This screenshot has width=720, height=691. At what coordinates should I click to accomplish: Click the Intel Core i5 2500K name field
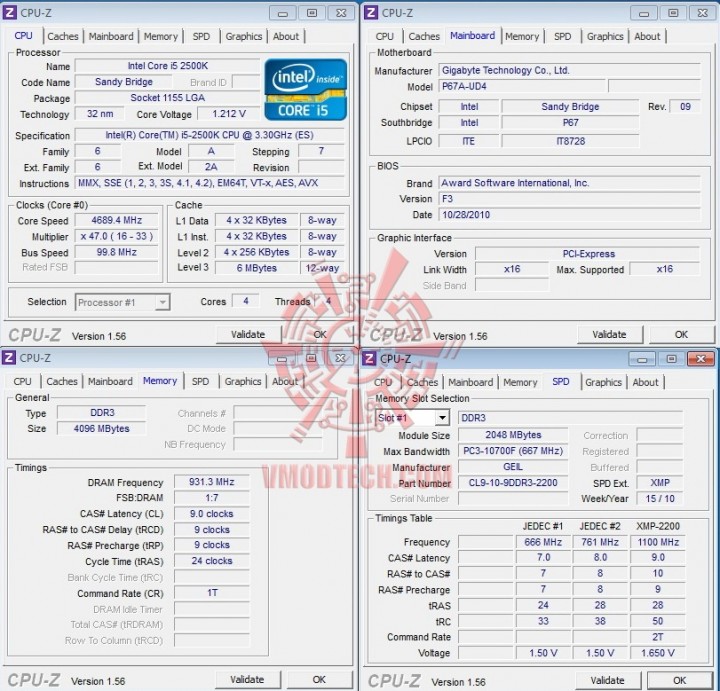point(168,66)
